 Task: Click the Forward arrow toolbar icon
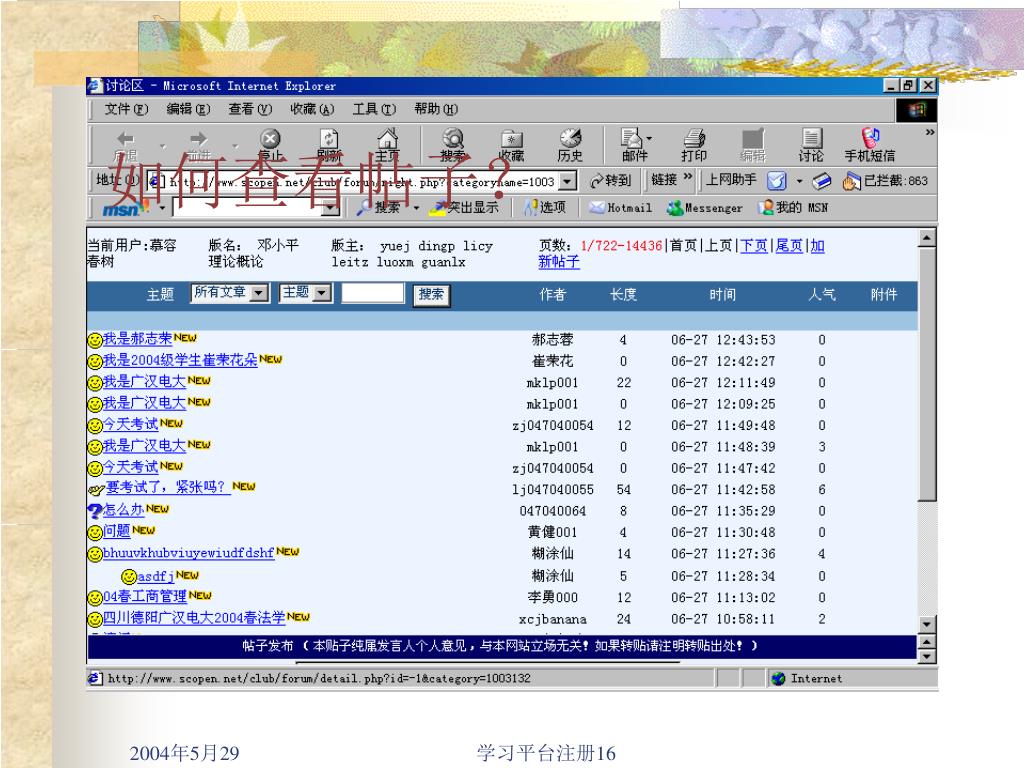coord(199,138)
